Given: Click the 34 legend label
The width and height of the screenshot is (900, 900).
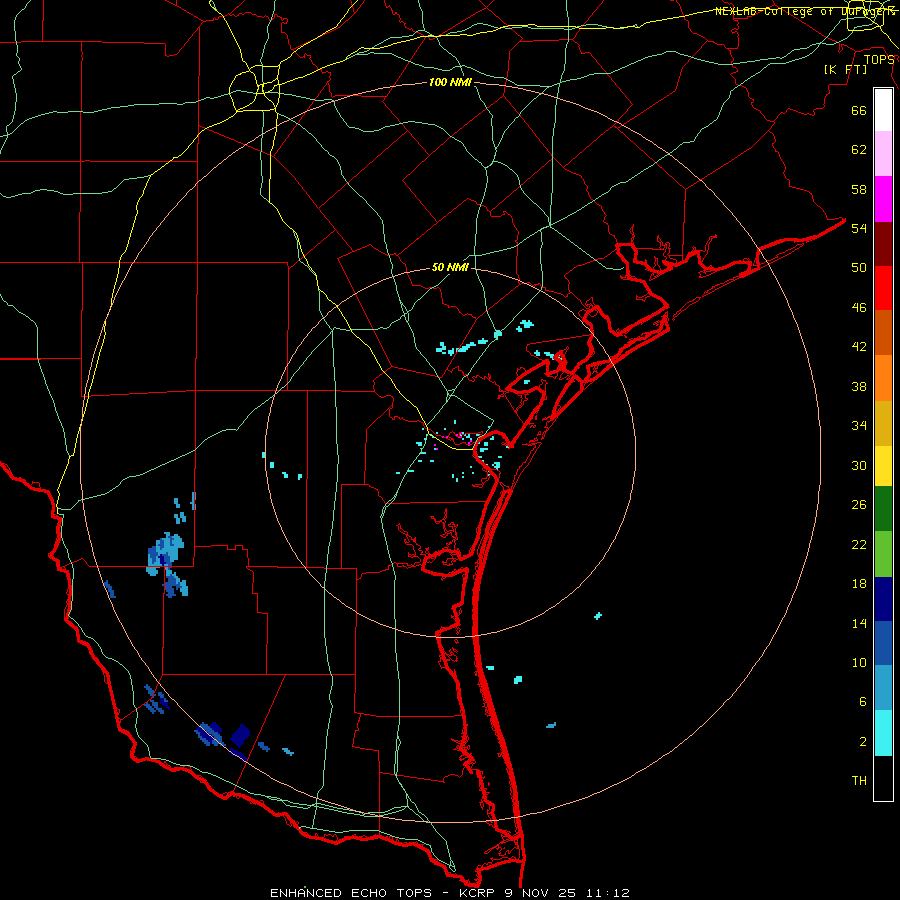Looking at the screenshot, I should (859, 425).
